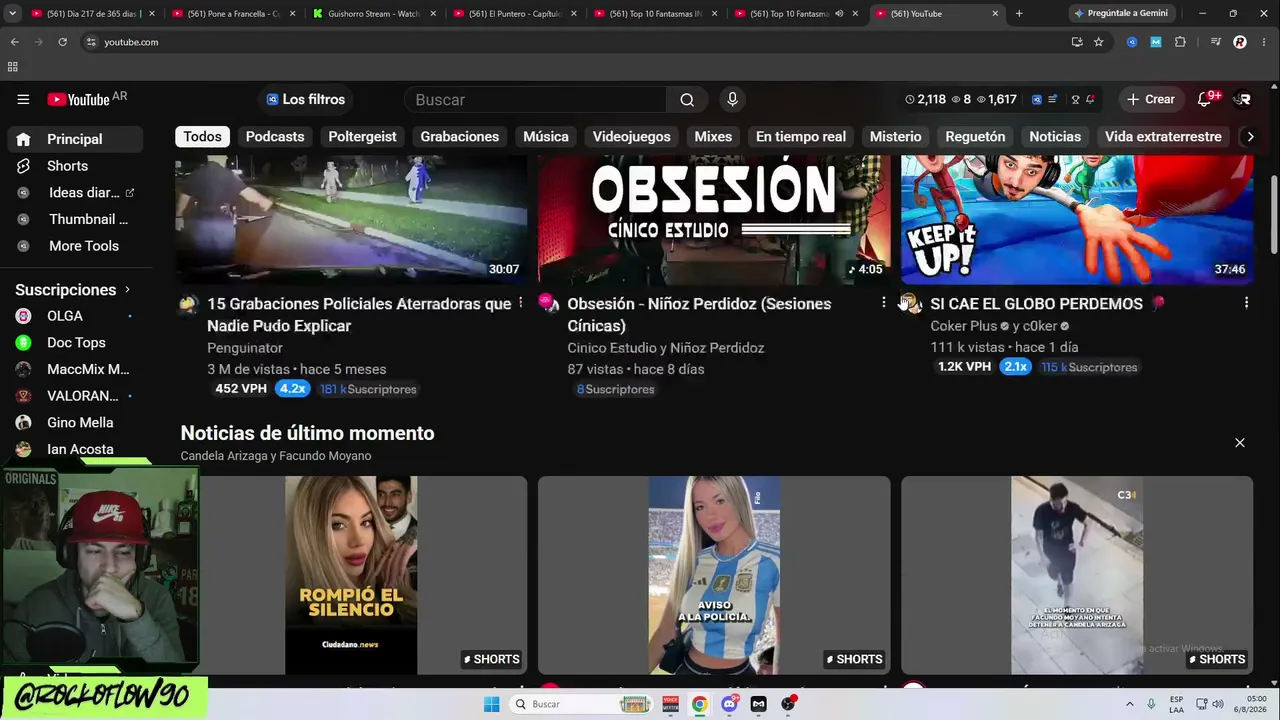
Task: Open the notifications bell
Action: click(x=1205, y=99)
